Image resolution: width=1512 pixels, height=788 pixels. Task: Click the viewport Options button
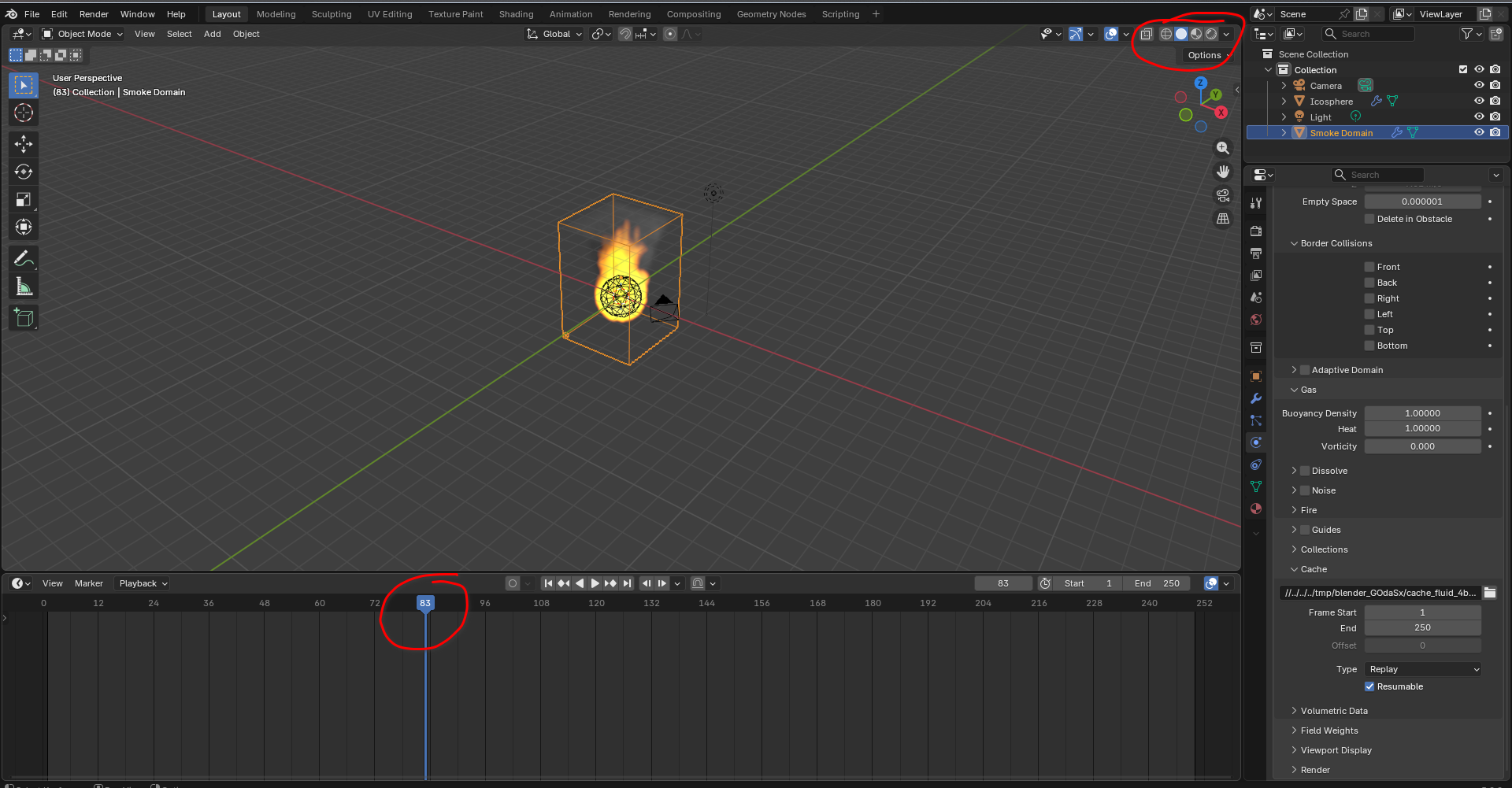(1205, 55)
